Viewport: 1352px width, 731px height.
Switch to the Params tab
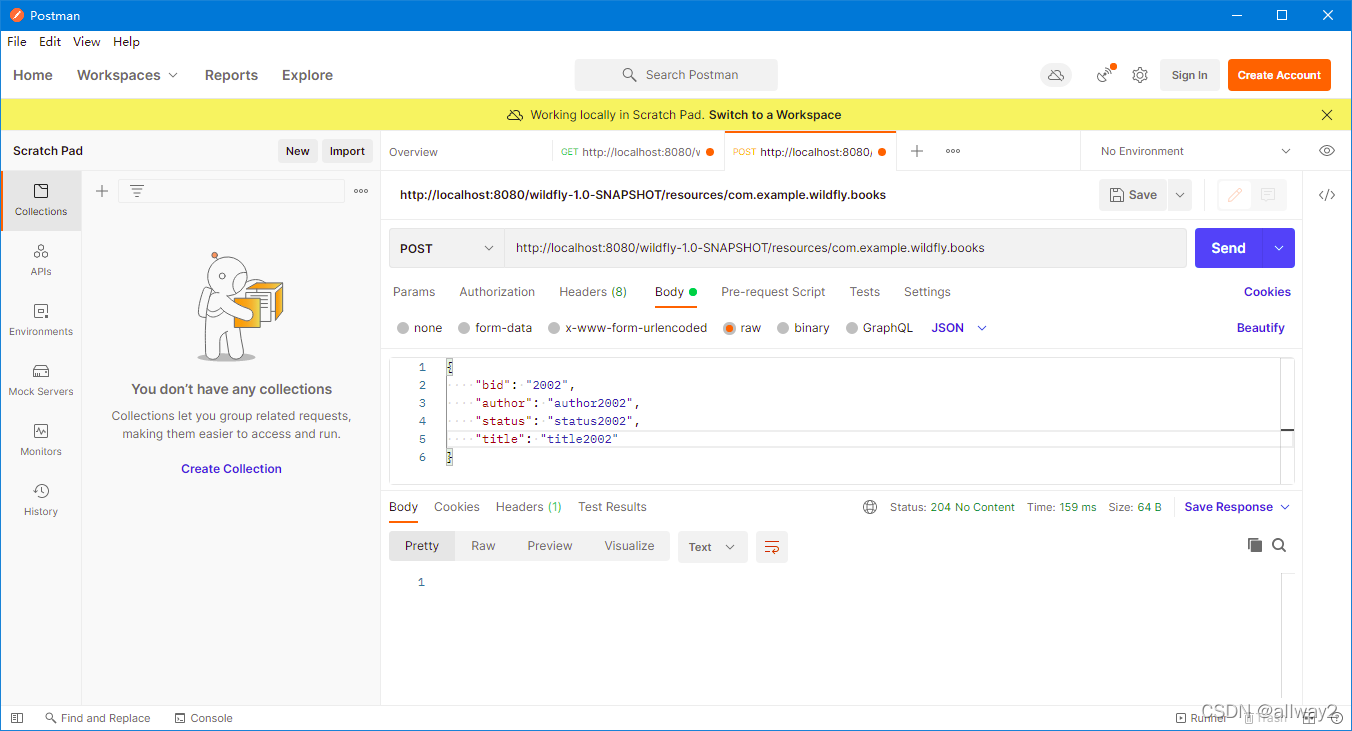coord(414,292)
